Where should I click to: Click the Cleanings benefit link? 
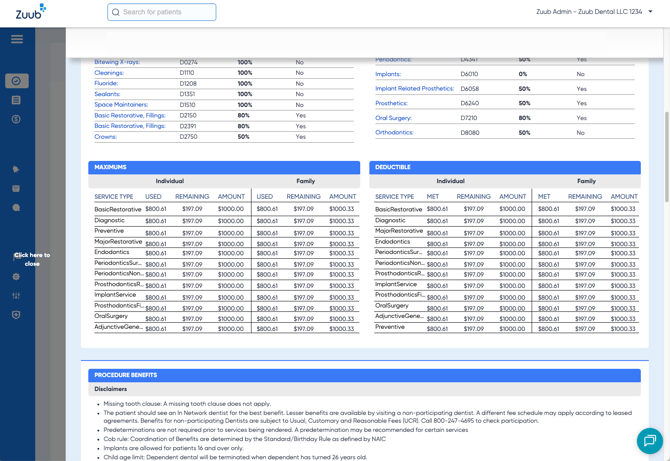pos(109,73)
